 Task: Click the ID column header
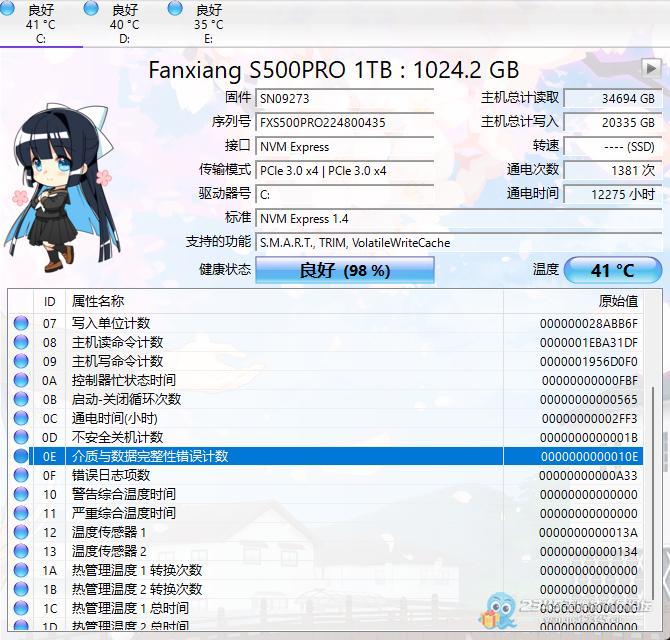pyautogui.click(x=50, y=301)
